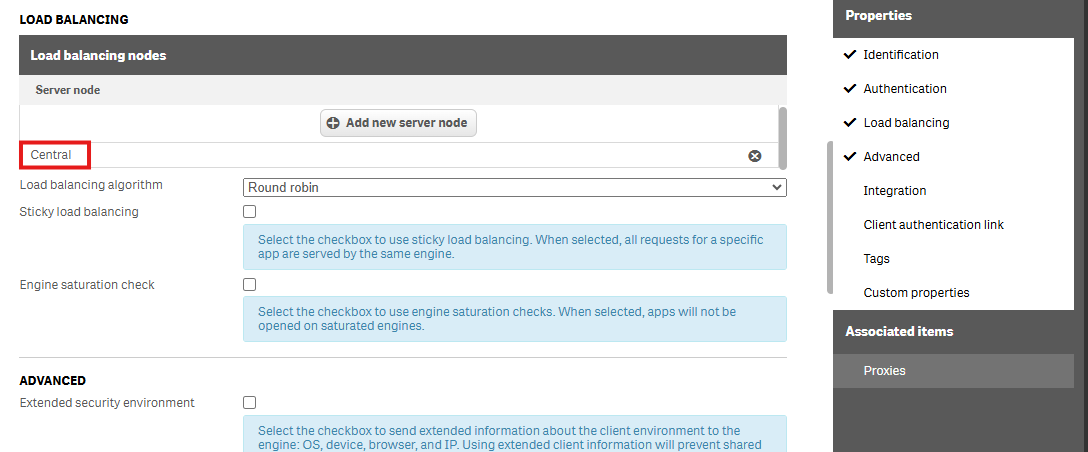The height and width of the screenshot is (452, 1088).
Task: Enable Sticky load balancing checkbox
Action: pyautogui.click(x=250, y=212)
